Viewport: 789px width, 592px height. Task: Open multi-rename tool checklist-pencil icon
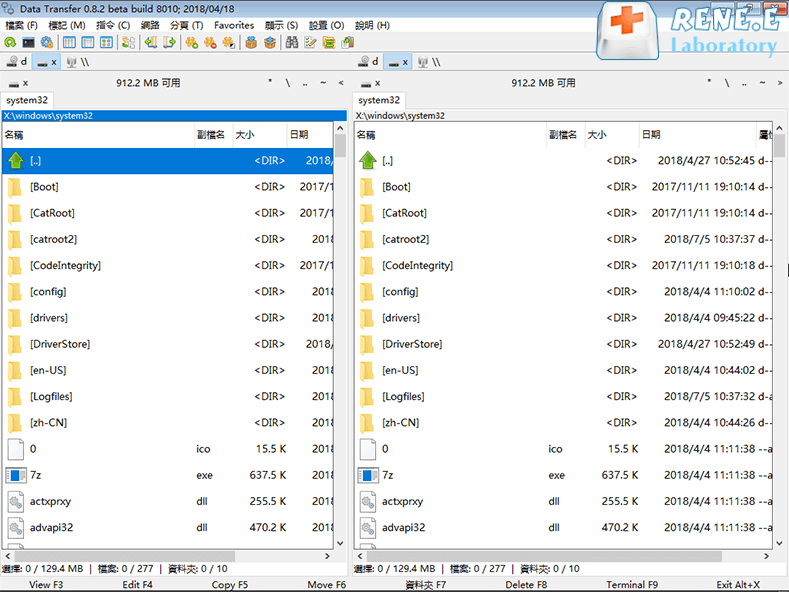click(x=310, y=43)
